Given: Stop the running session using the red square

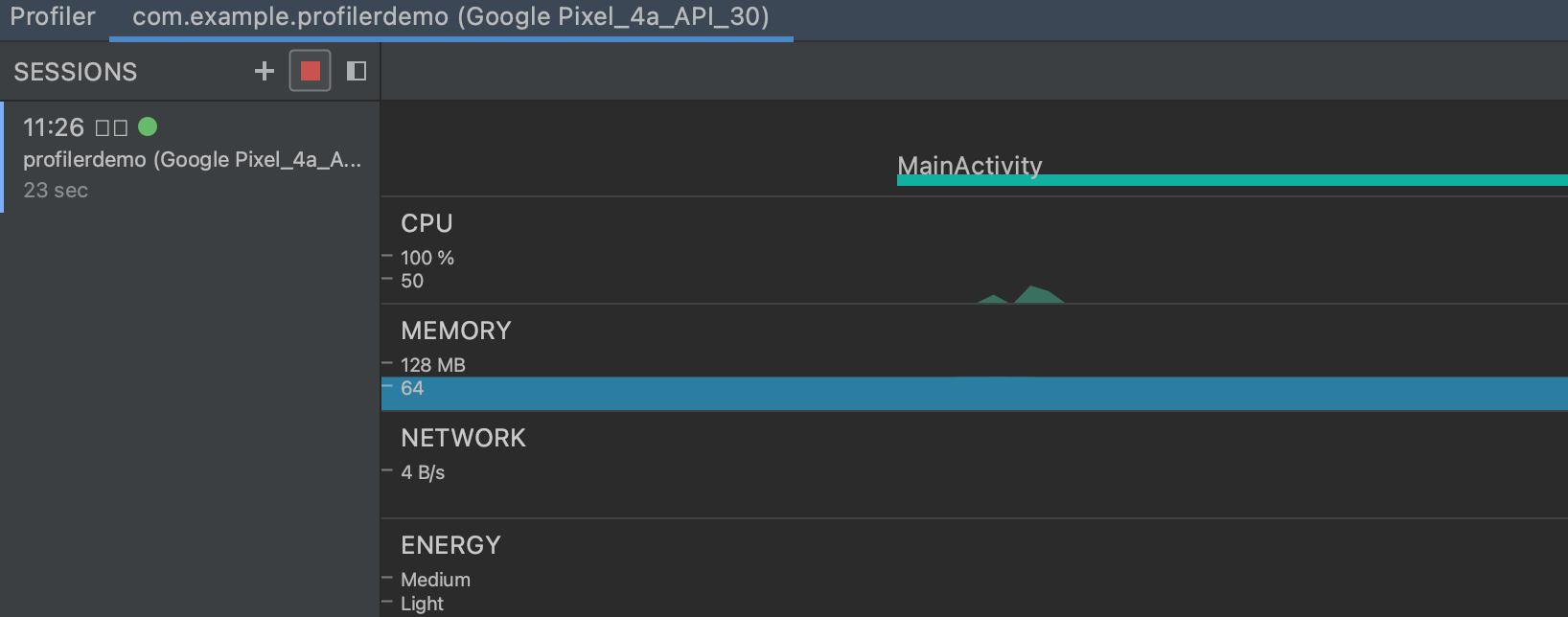Looking at the screenshot, I should tap(309, 70).
